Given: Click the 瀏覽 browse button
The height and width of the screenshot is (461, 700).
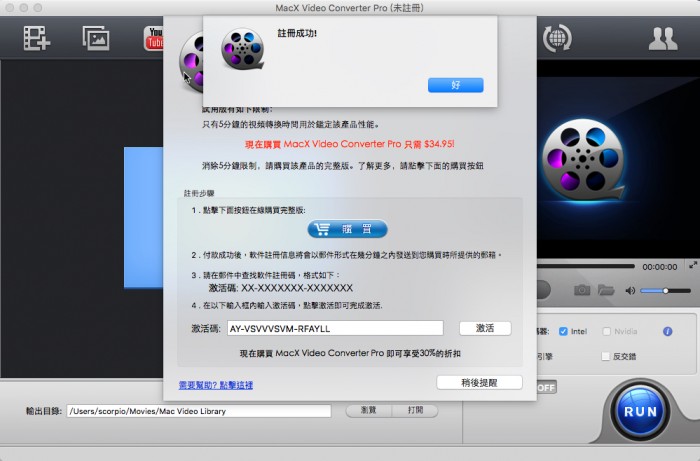Looking at the screenshot, I should pyautogui.click(x=368, y=410).
